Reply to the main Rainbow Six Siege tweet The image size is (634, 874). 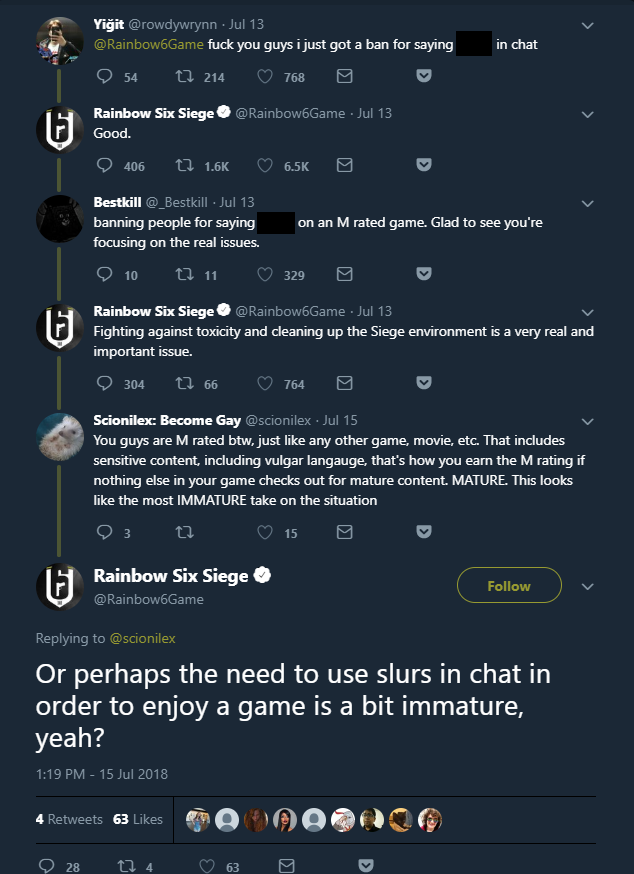pyautogui.click(x=45, y=866)
